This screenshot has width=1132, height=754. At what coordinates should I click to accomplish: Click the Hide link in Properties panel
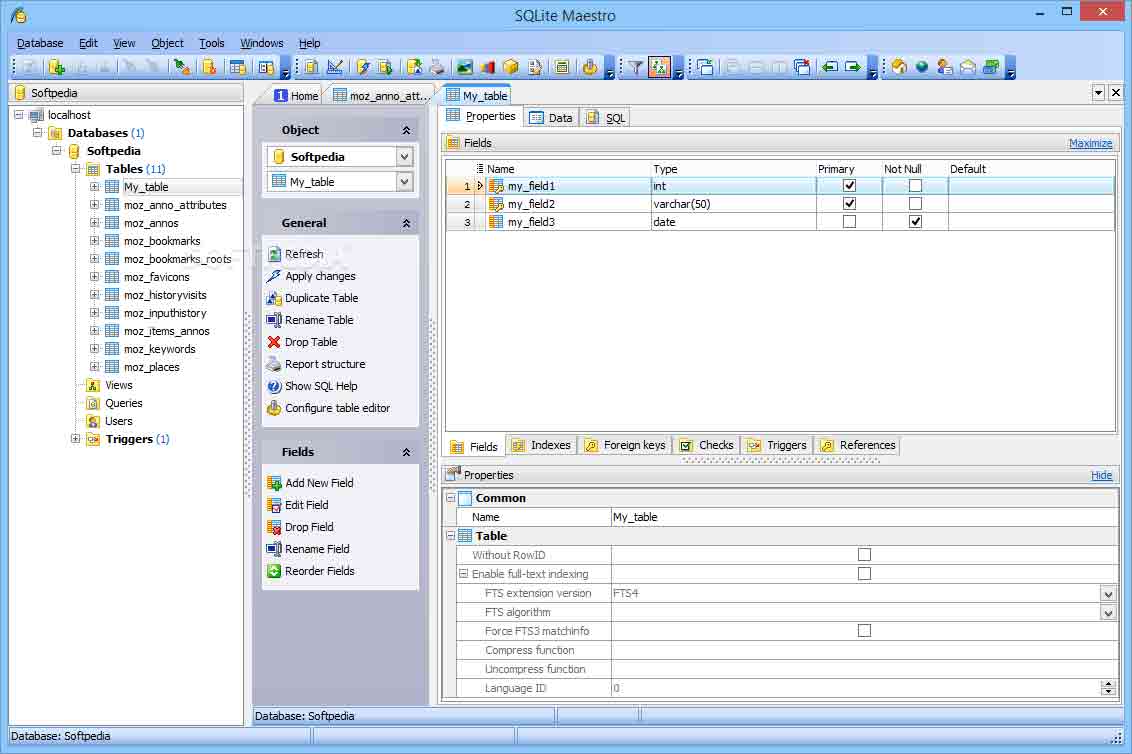coord(1101,475)
